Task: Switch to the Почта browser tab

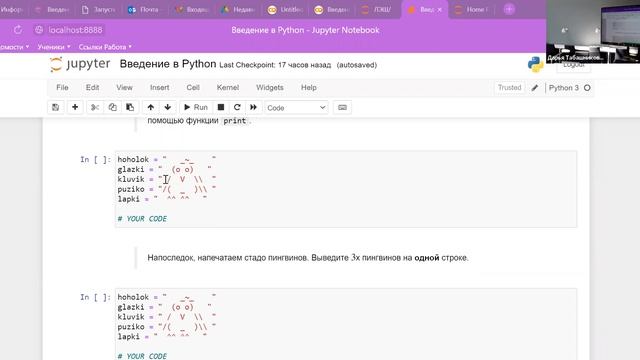Action: (x=144, y=9)
